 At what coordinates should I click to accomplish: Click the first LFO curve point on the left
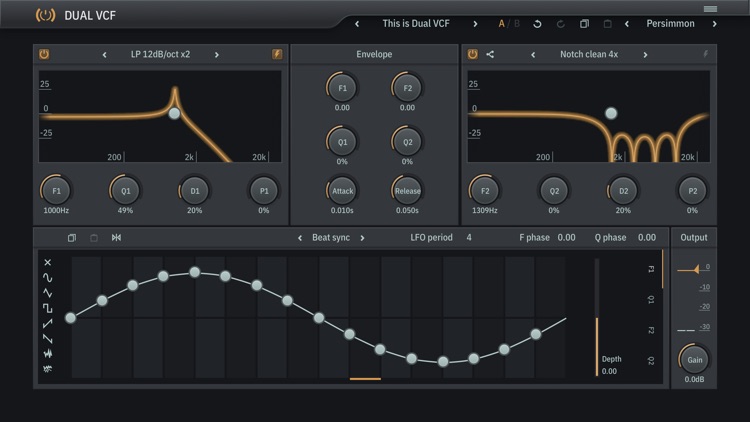coord(71,318)
